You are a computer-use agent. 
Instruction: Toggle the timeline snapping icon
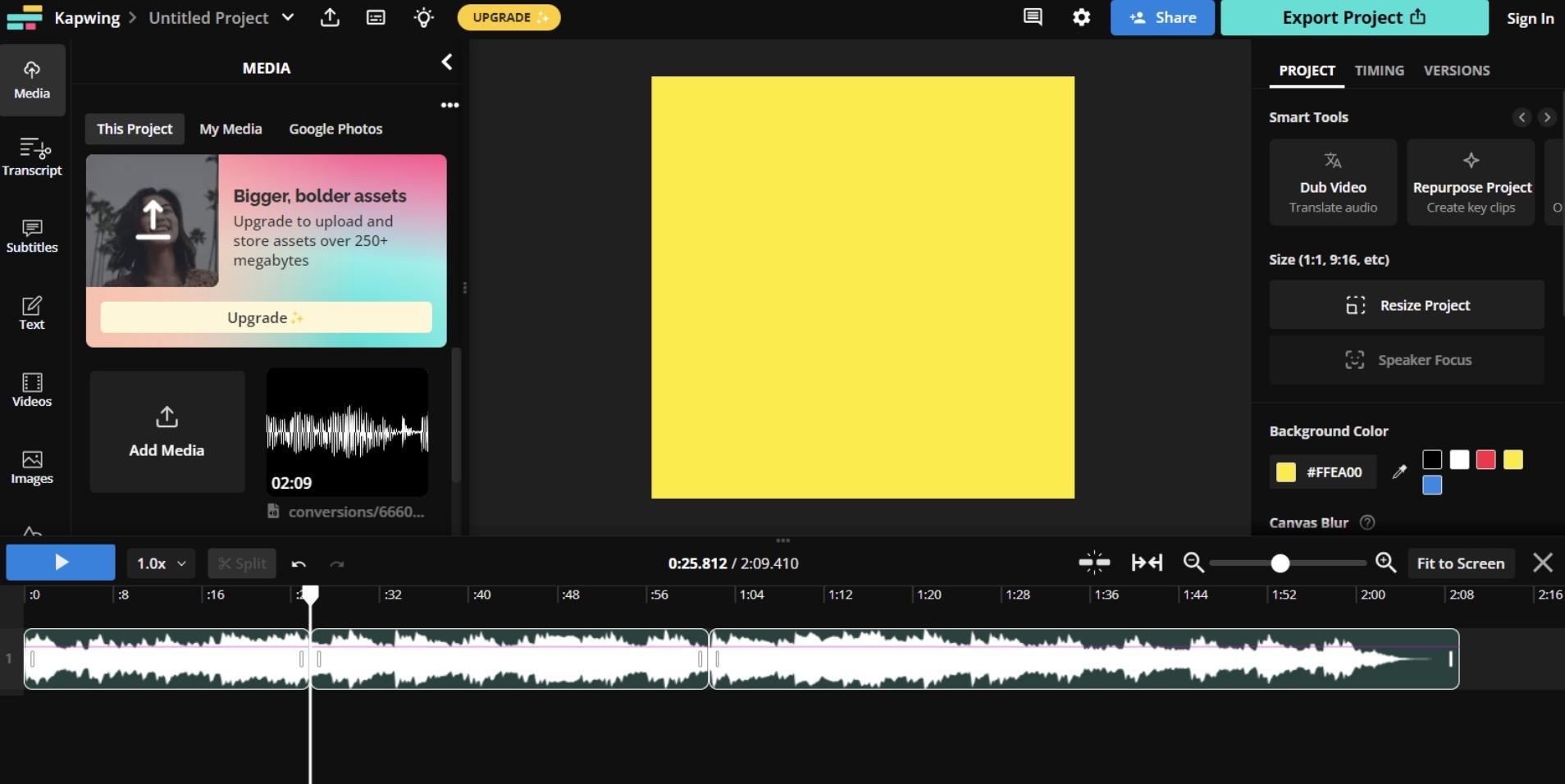click(x=1094, y=563)
